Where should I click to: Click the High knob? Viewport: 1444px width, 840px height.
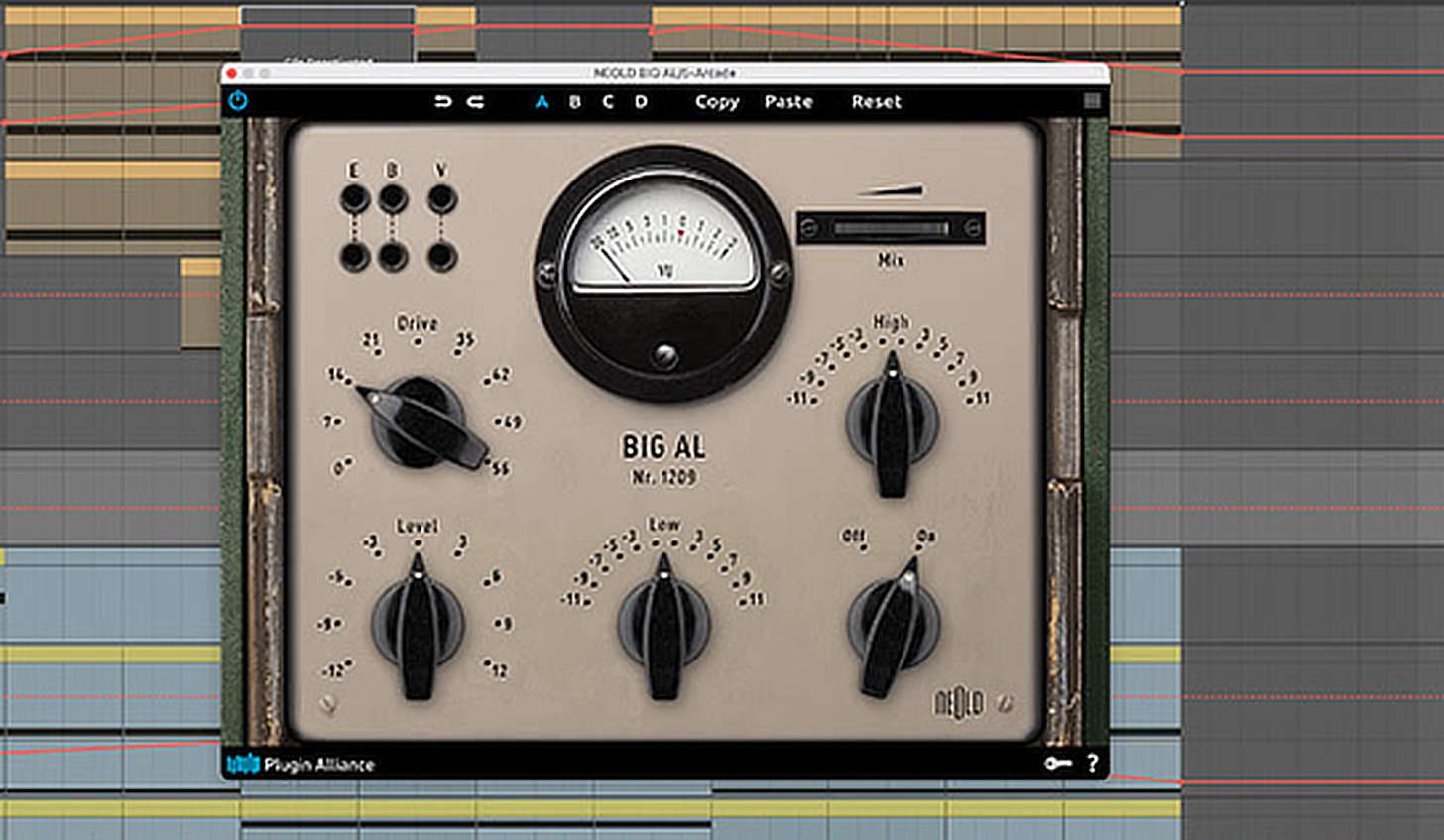892,422
